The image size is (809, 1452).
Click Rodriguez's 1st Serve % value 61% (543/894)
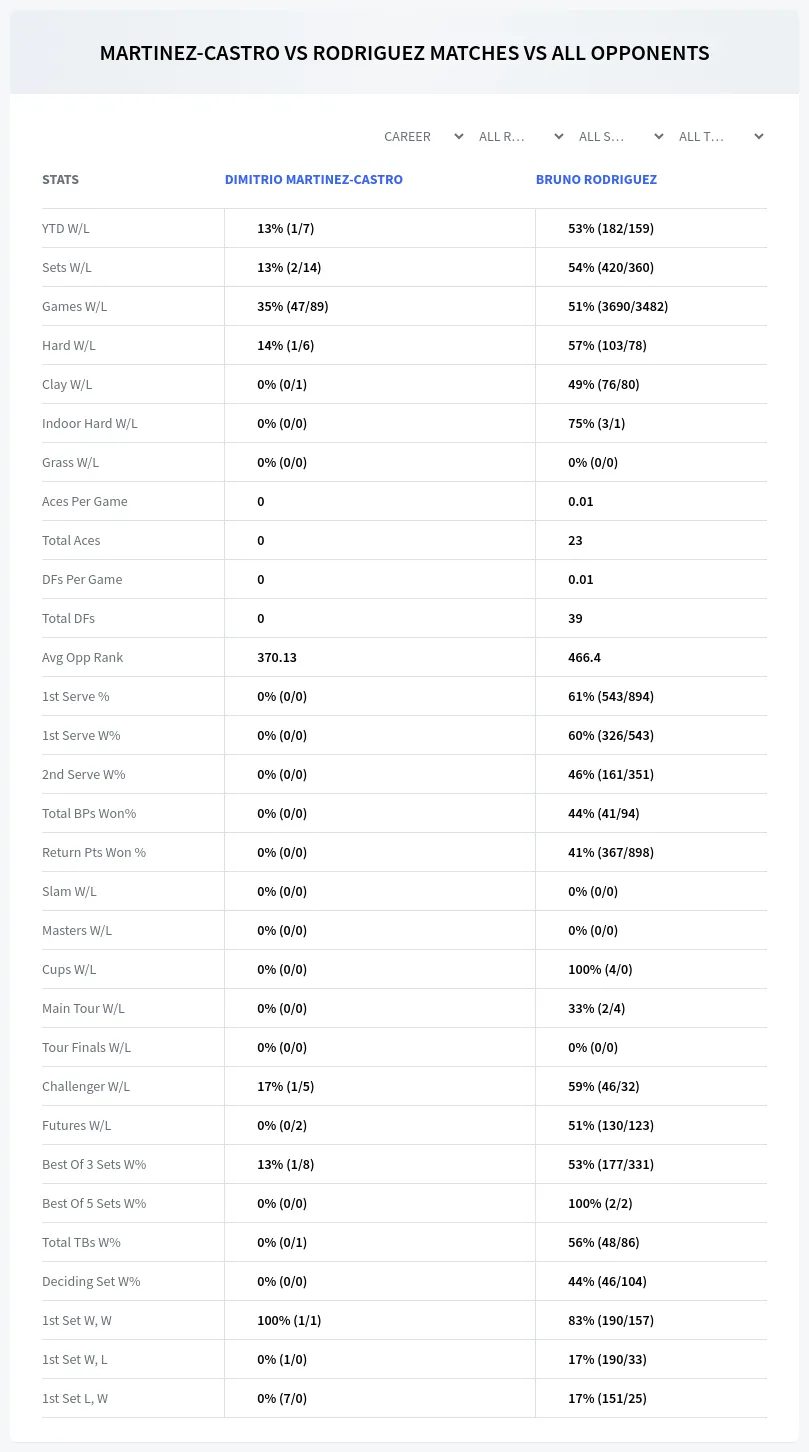click(611, 696)
